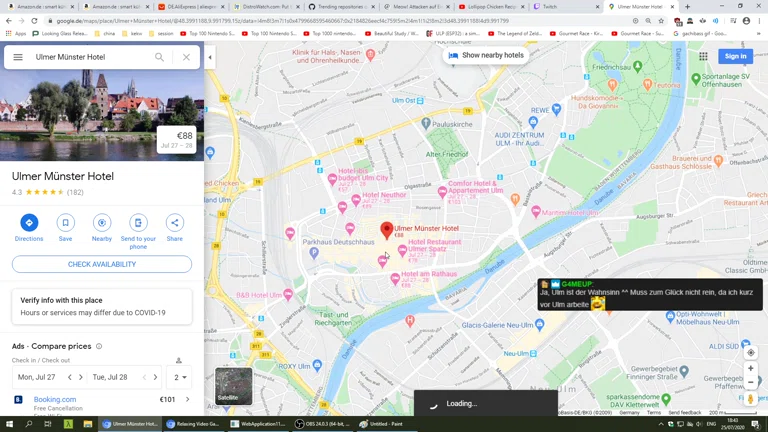The image size is (768, 432).
Task: Advance check-in date to next day
Action: (81, 377)
